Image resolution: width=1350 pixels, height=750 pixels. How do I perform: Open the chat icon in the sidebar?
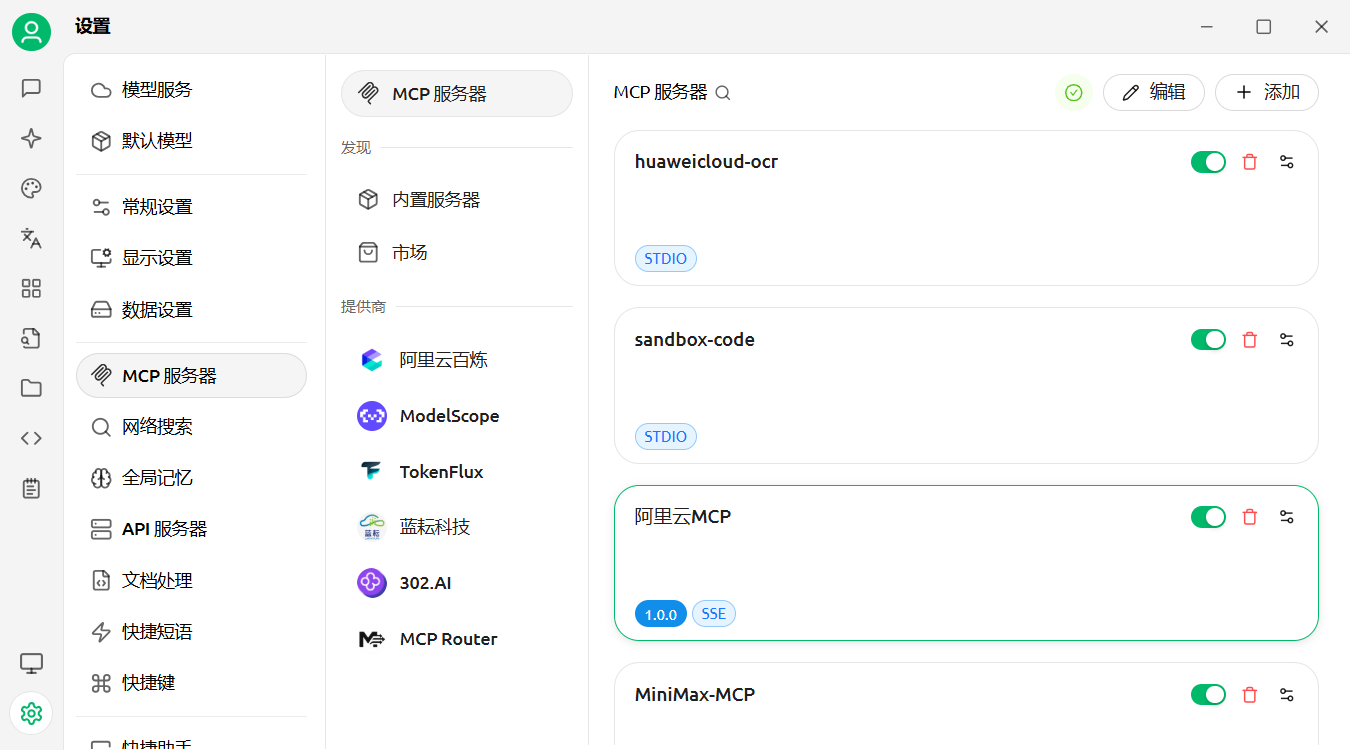coord(31,88)
